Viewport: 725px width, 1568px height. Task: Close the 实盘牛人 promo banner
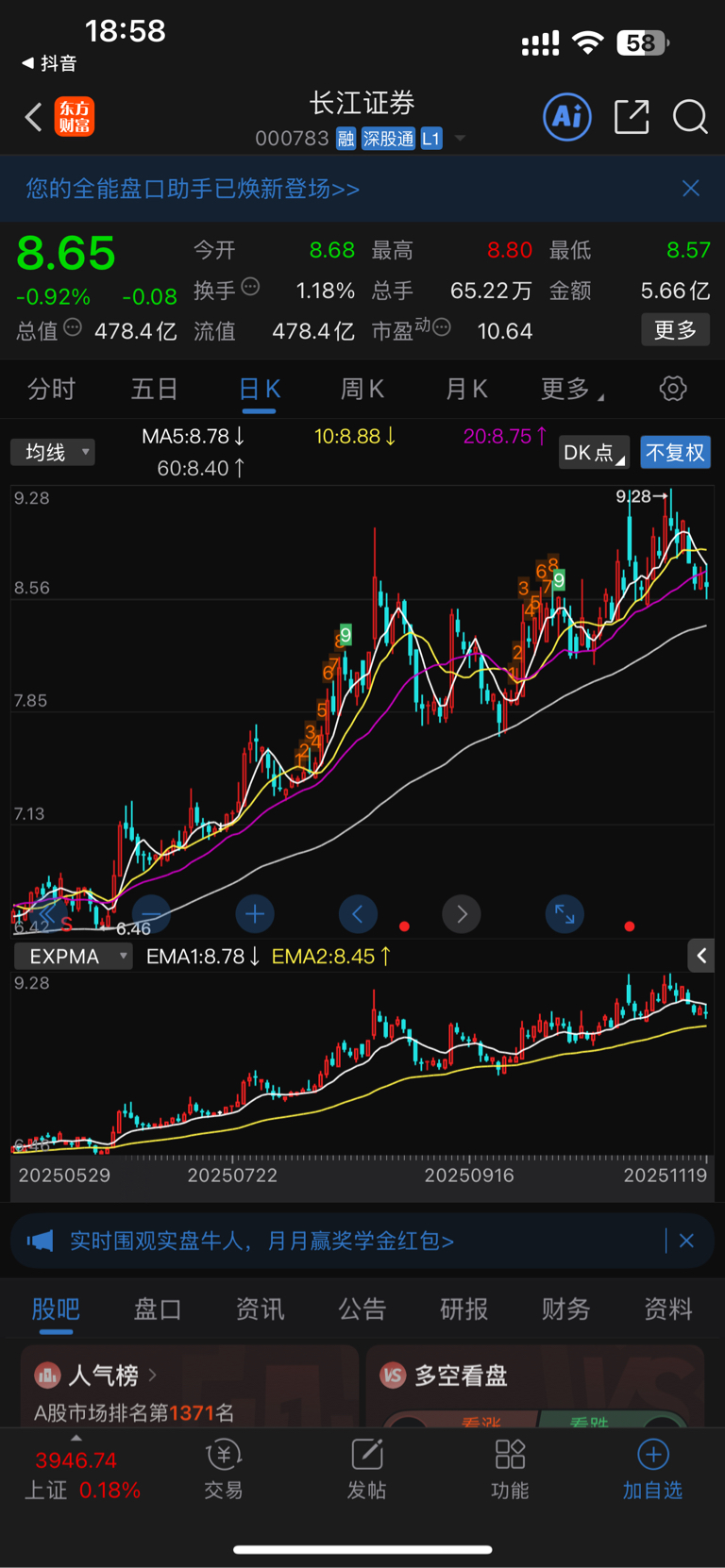(x=686, y=1241)
